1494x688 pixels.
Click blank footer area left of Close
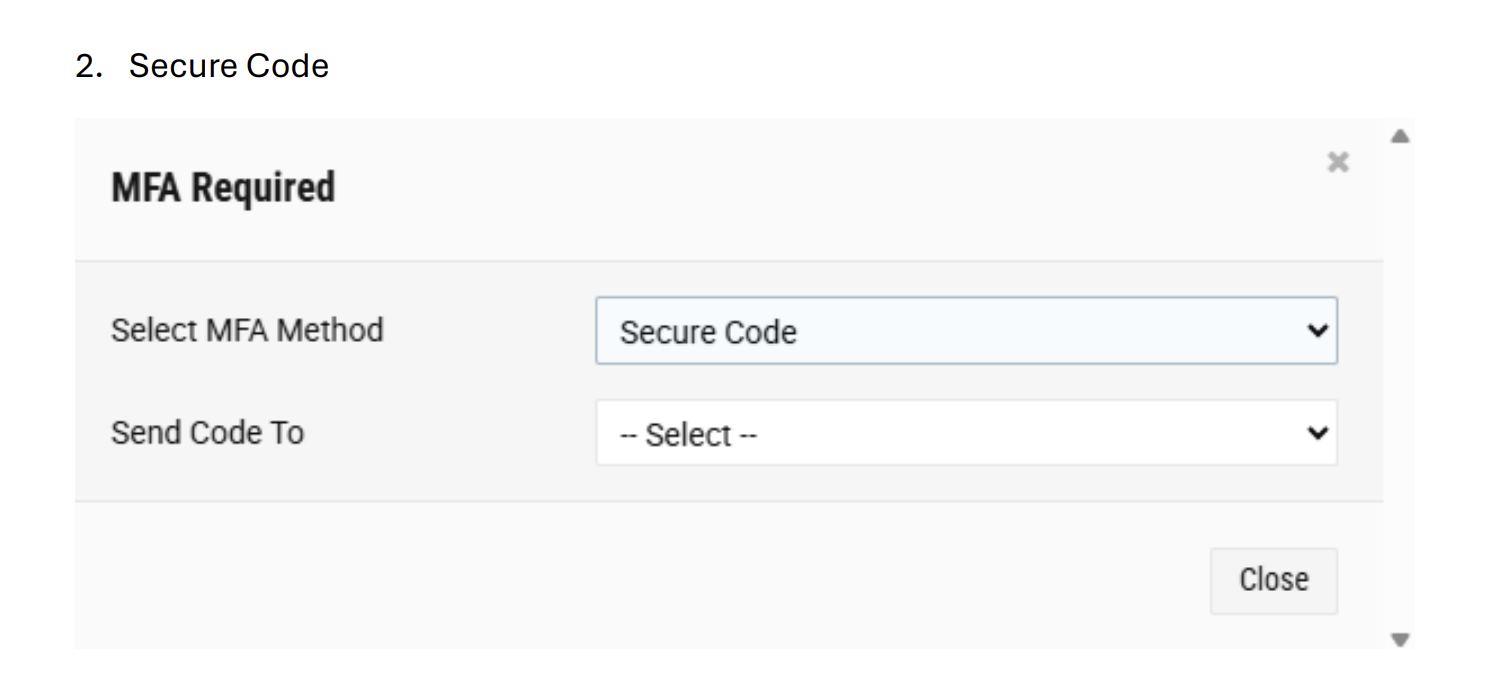pos(600,580)
